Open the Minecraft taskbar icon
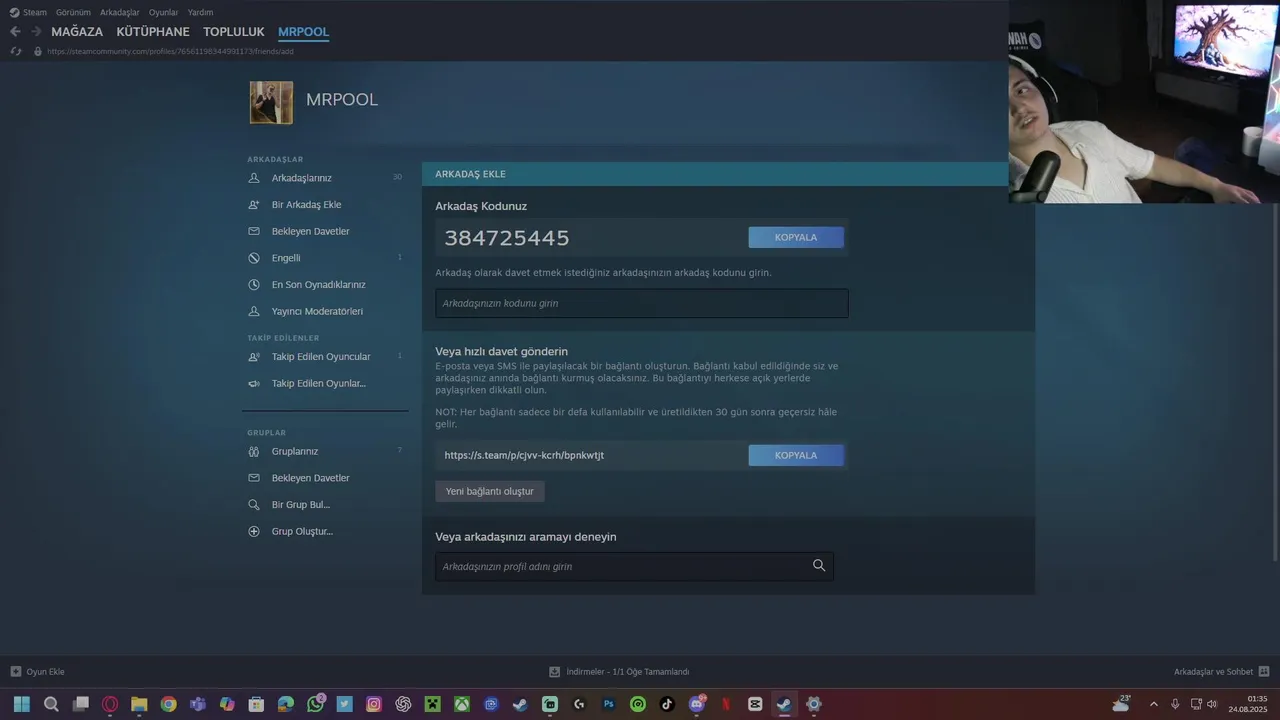Screen dimensions: 1280x720 [x=432, y=704]
